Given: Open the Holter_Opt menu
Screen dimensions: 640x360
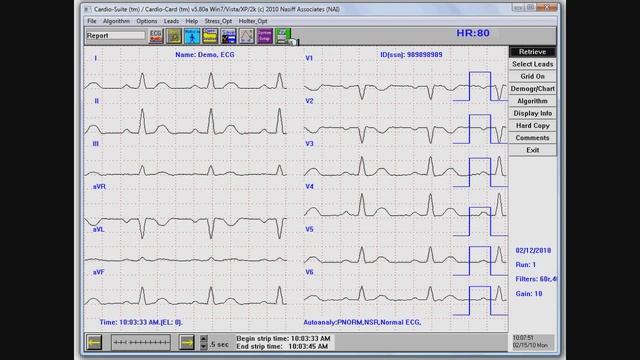Looking at the screenshot, I should 253,21.
